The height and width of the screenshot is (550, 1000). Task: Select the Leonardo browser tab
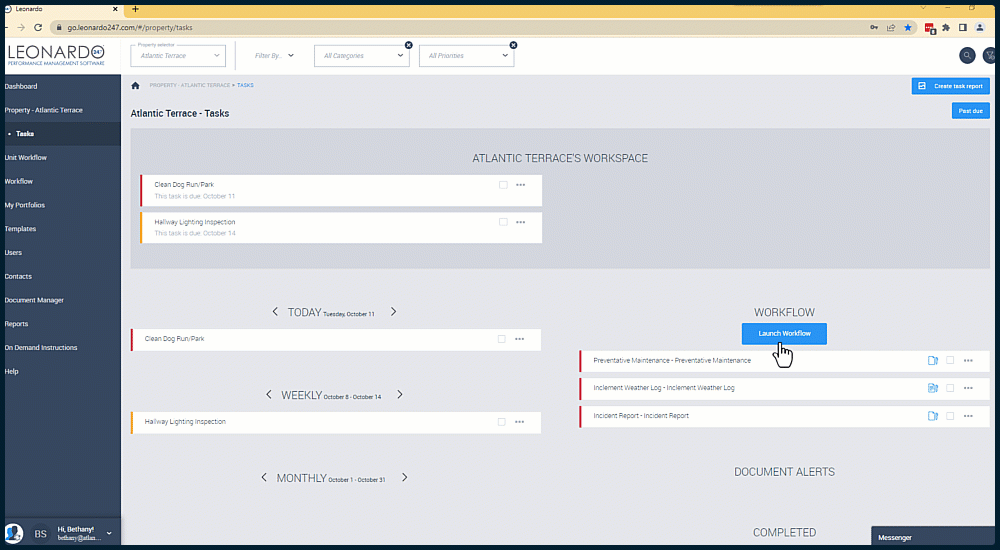(61, 9)
